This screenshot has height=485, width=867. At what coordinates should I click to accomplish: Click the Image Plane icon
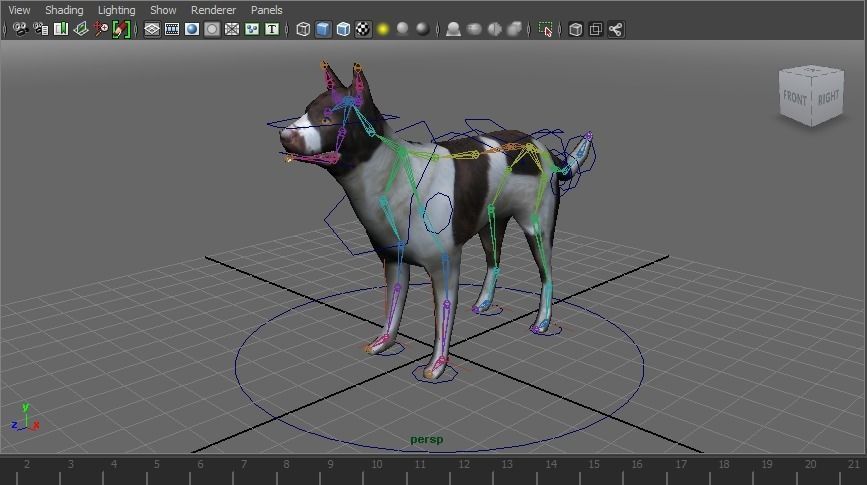[81, 29]
